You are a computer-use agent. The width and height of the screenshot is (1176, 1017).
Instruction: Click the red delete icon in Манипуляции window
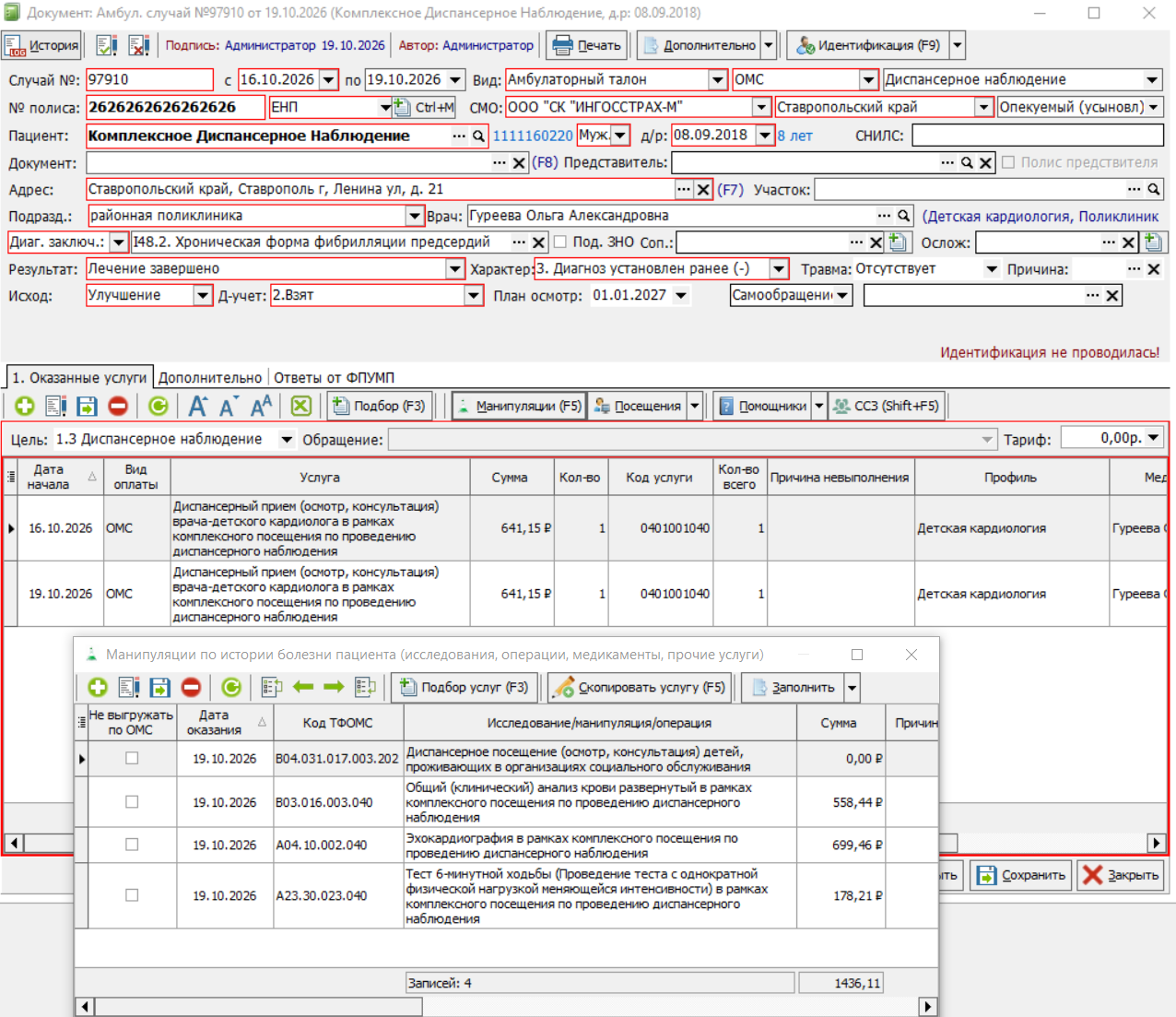click(x=191, y=687)
